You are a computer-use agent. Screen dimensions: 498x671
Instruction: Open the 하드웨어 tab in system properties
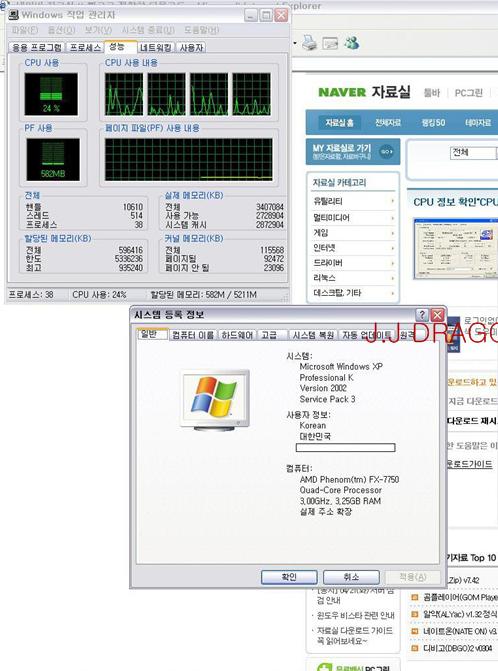[x=237, y=335]
